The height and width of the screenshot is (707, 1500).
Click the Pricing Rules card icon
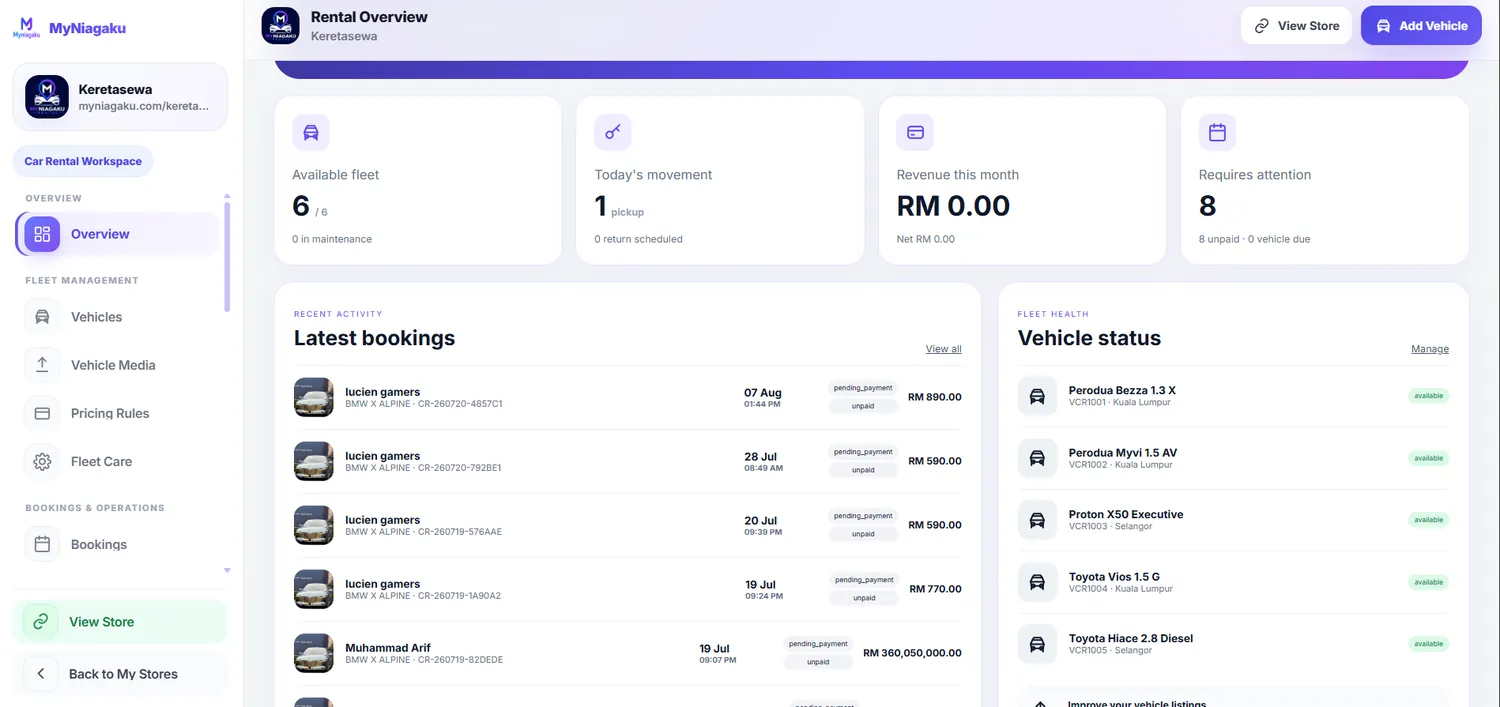click(x=42, y=413)
